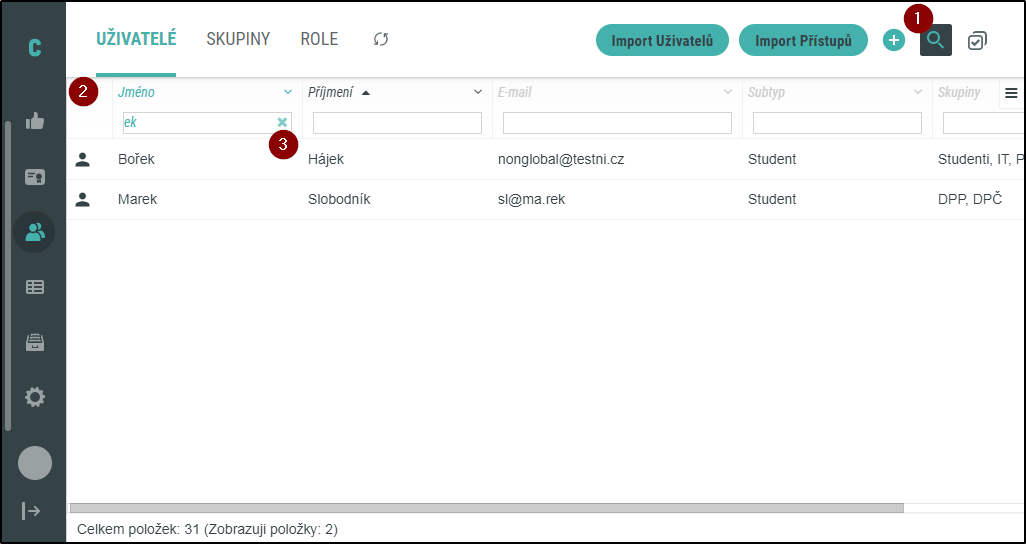The height and width of the screenshot is (544, 1026).
Task: Clear the Jméno filter with X
Action: 282,122
